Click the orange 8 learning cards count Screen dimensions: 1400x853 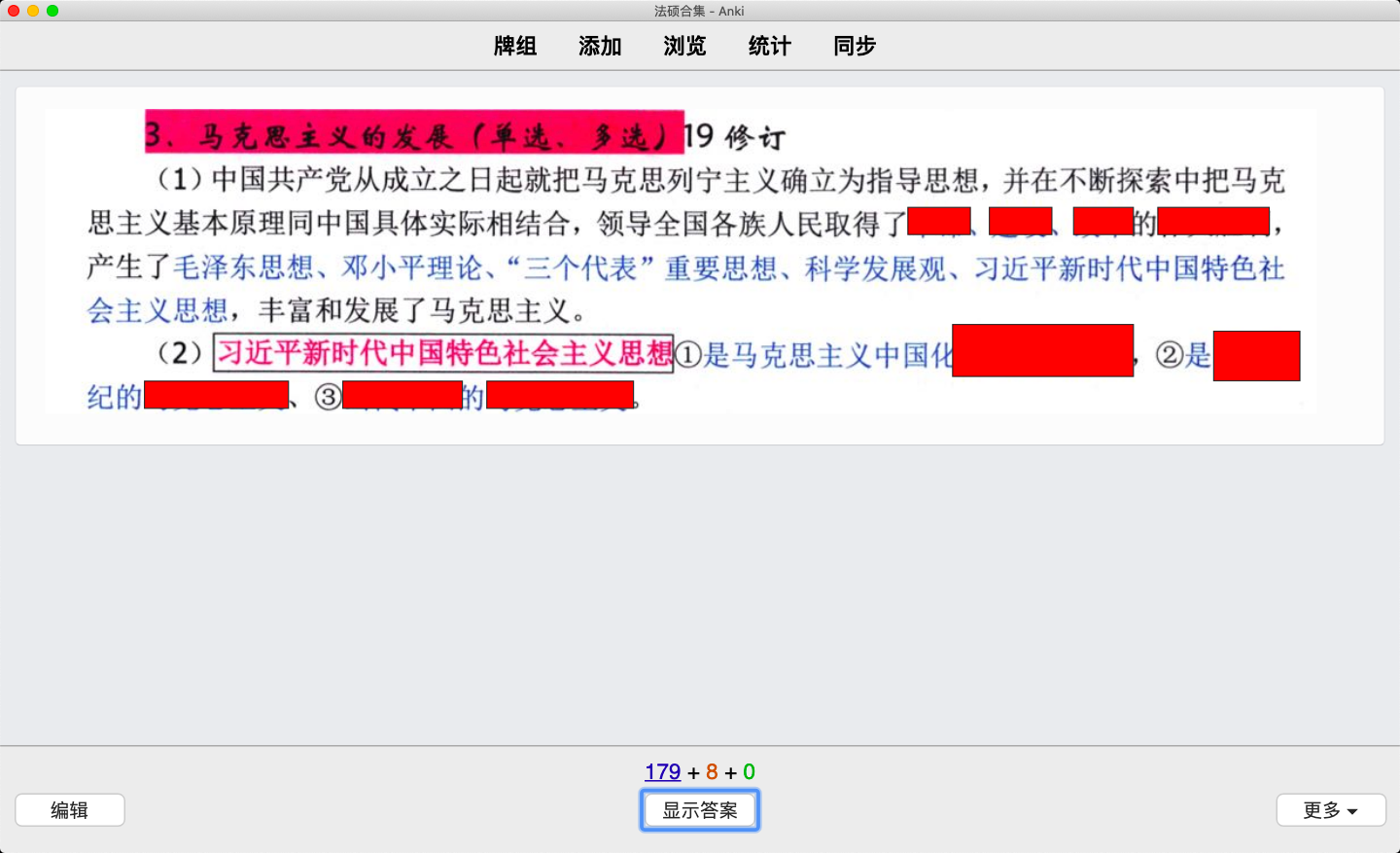(x=712, y=772)
